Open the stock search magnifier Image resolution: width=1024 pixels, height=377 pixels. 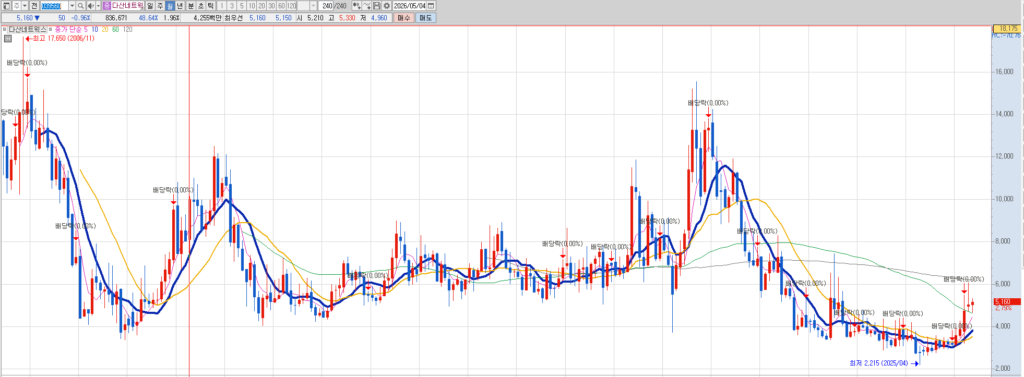(80, 6)
